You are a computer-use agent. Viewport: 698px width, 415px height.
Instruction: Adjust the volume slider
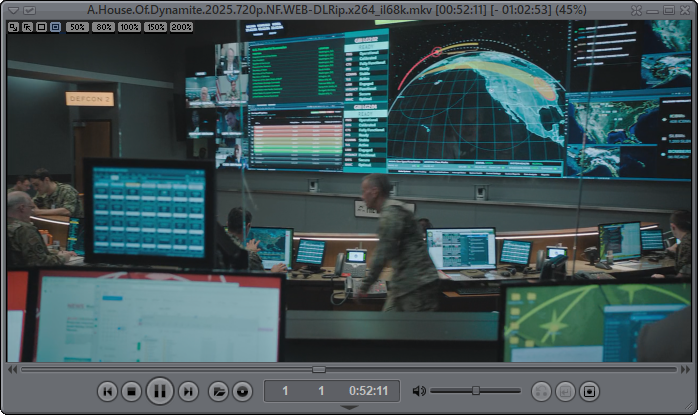coord(475,391)
